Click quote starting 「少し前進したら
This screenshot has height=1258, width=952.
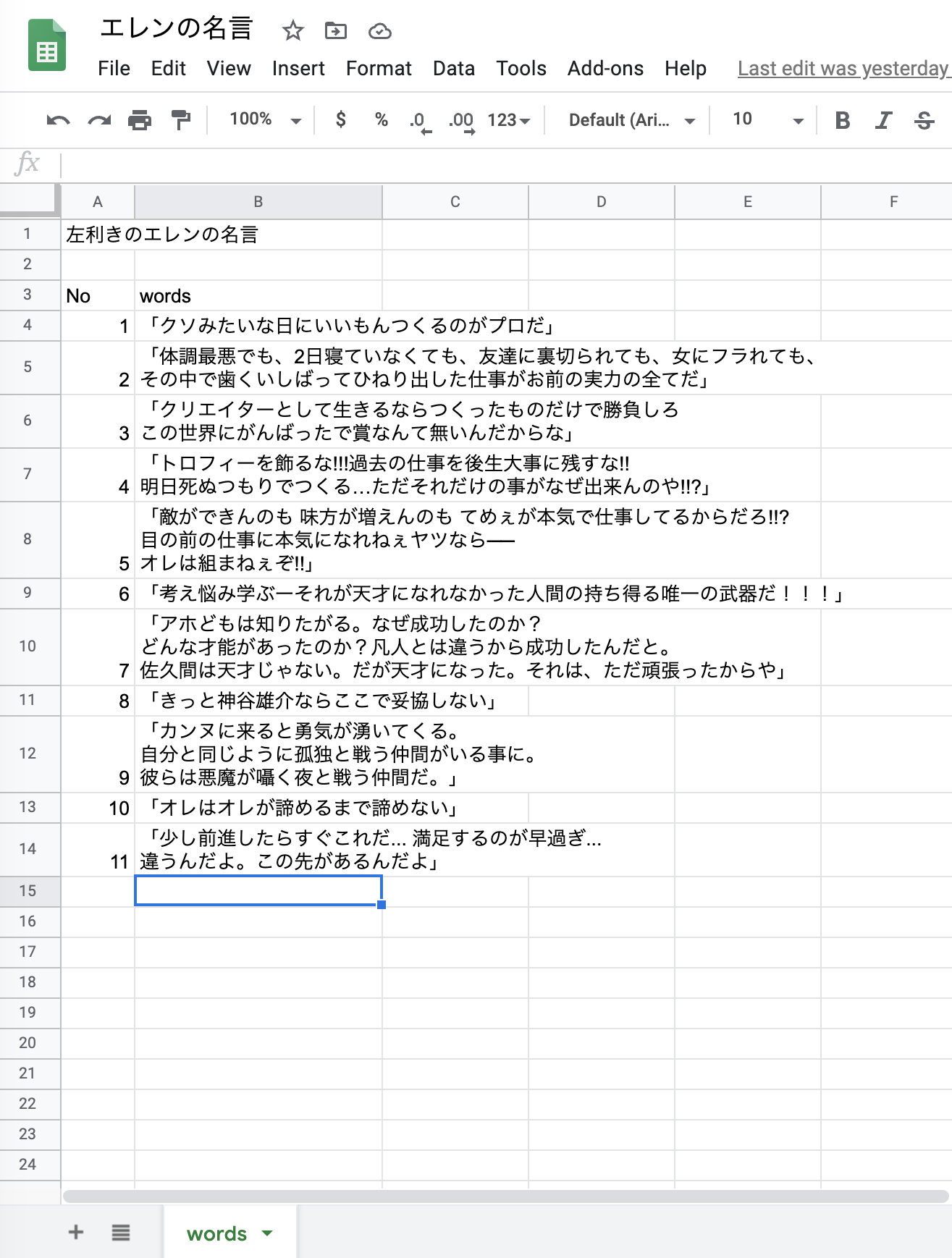point(369,850)
